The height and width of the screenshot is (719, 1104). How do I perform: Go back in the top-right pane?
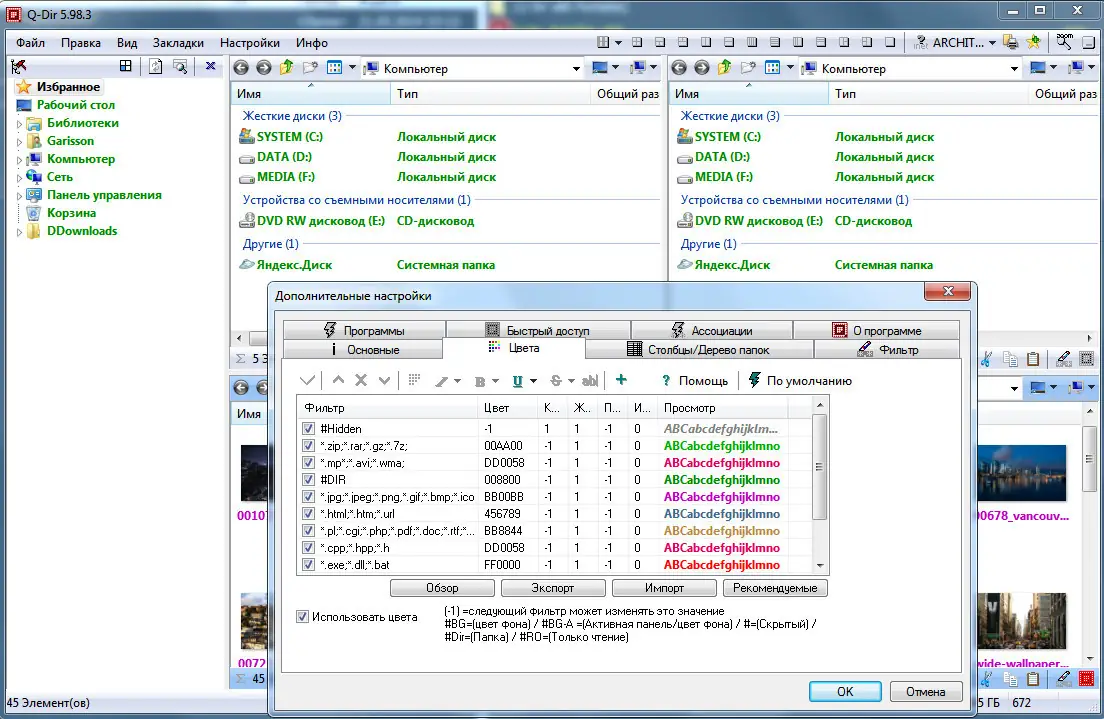(679, 68)
